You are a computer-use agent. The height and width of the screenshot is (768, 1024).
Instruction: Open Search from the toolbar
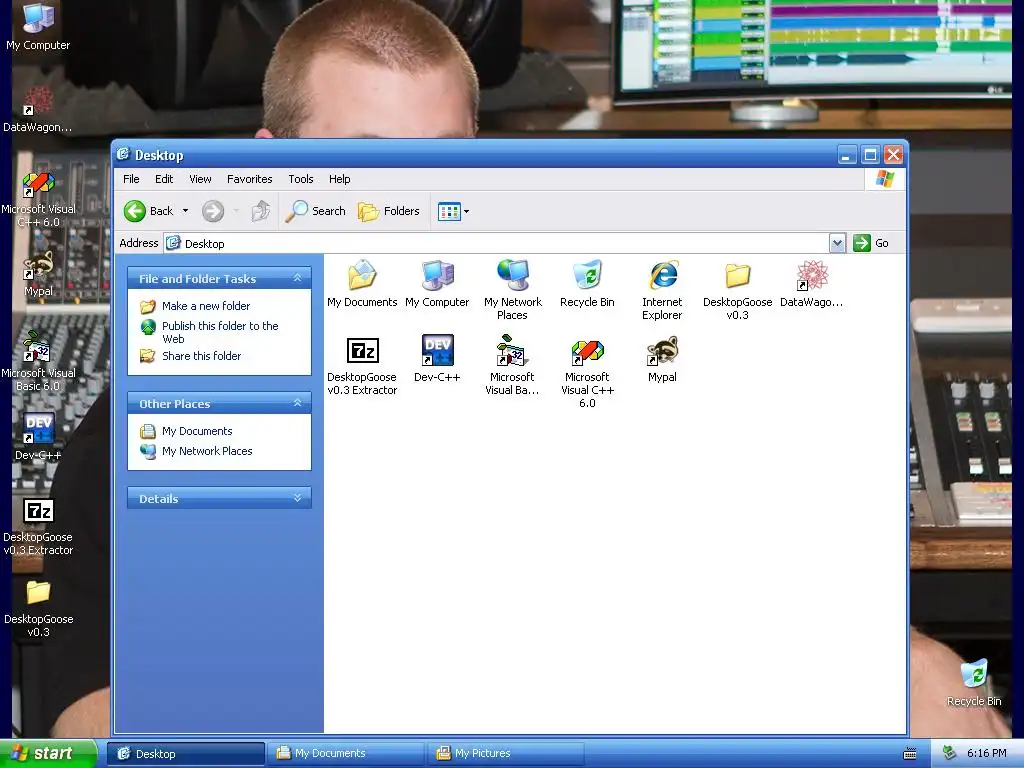pos(315,211)
